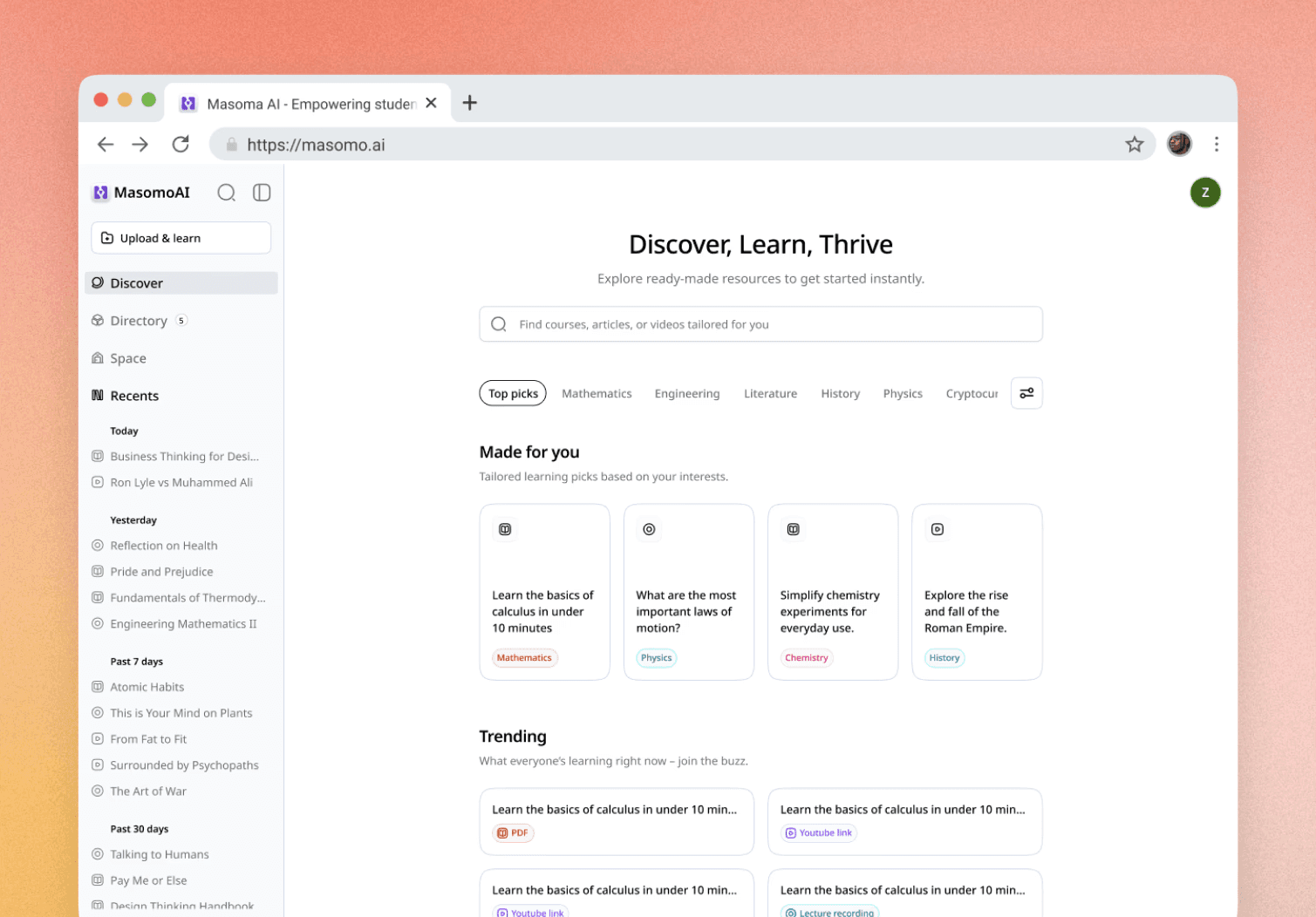Open Talking to Humans recent

[x=151, y=854]
